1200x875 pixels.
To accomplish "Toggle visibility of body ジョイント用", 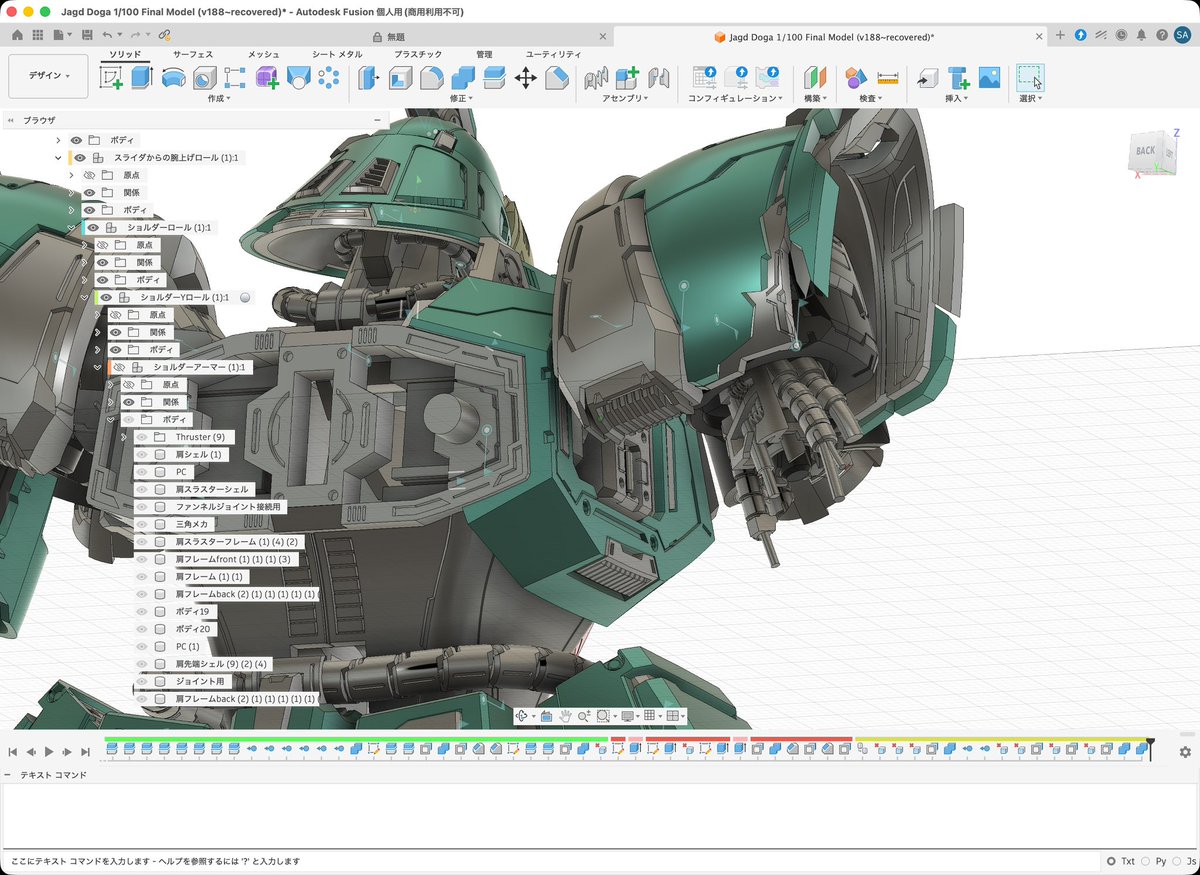I will click(141, 682).
